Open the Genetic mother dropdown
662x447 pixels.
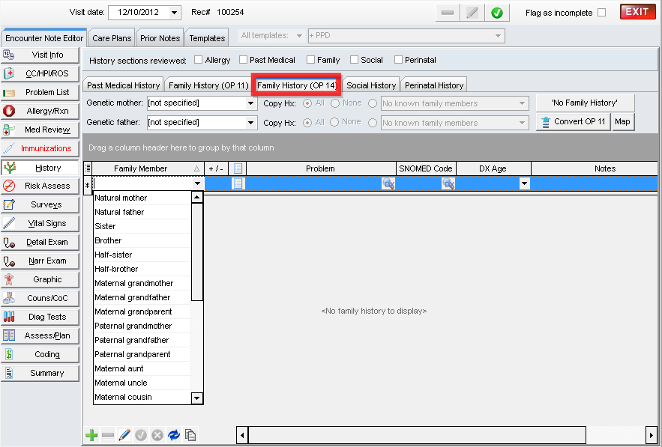pos(251,103)
